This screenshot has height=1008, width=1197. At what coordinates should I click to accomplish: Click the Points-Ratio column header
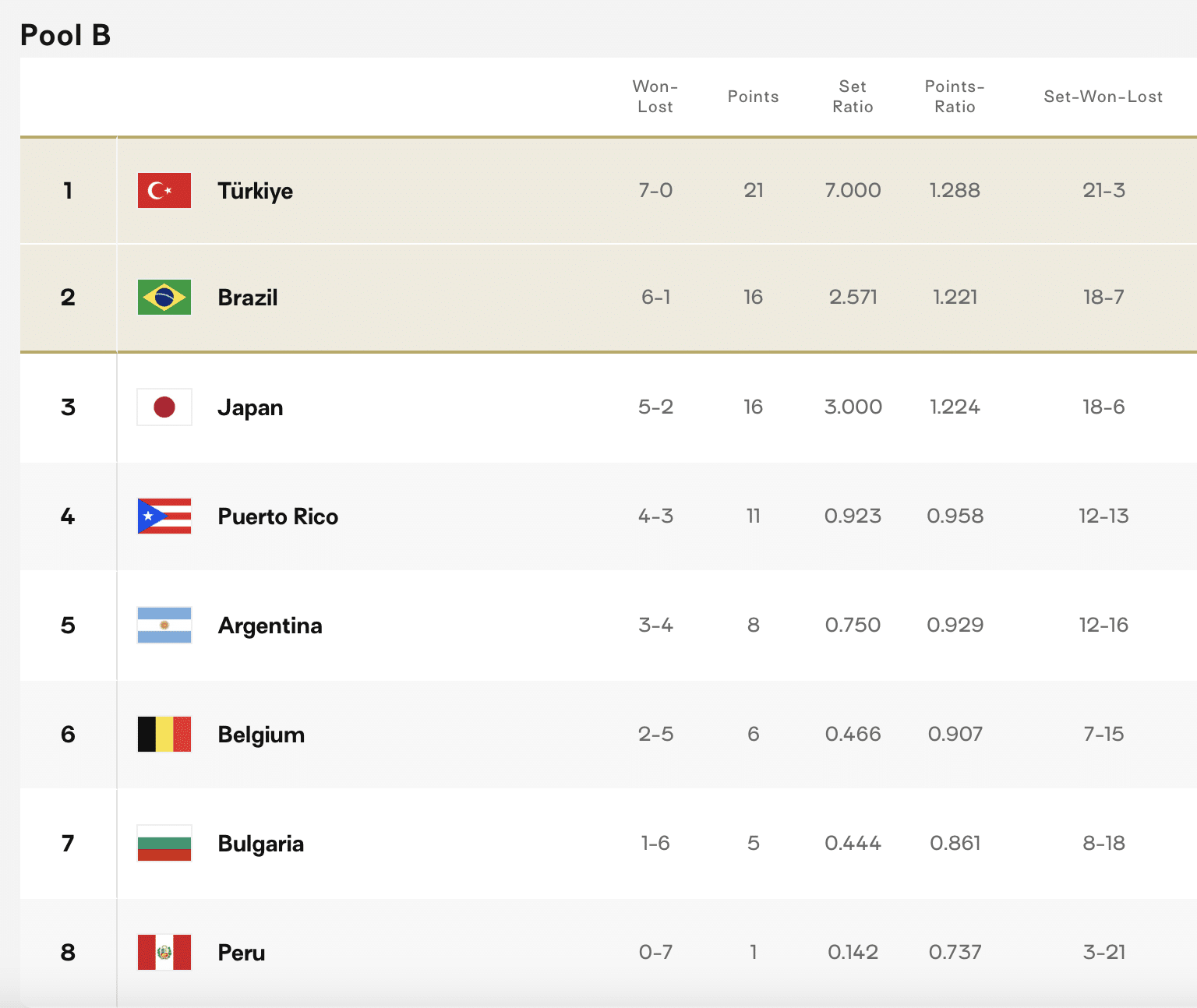pos(955,97)
